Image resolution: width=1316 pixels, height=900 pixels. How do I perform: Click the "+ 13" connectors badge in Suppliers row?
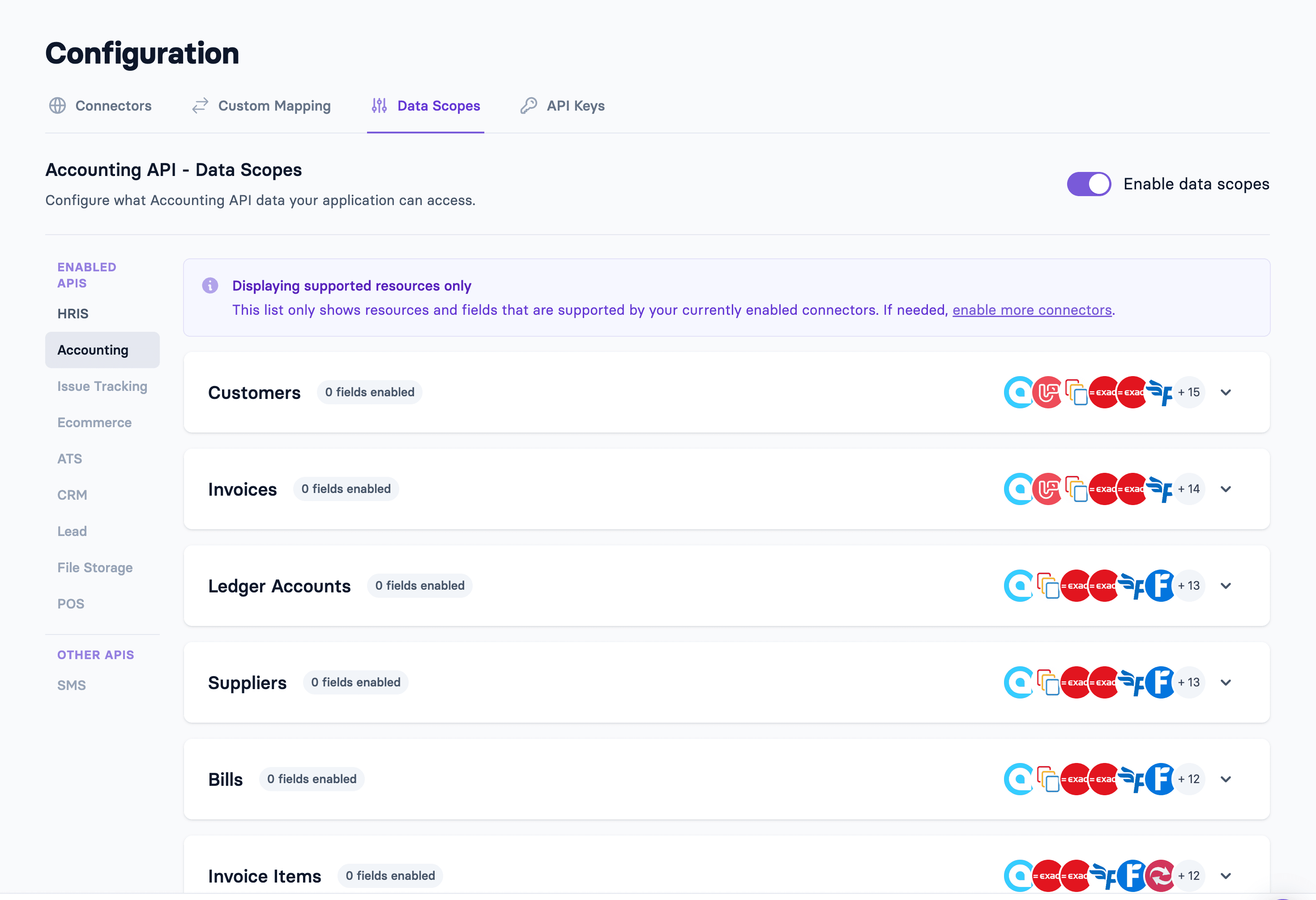pyautogui.click(x=1188, y=682)
